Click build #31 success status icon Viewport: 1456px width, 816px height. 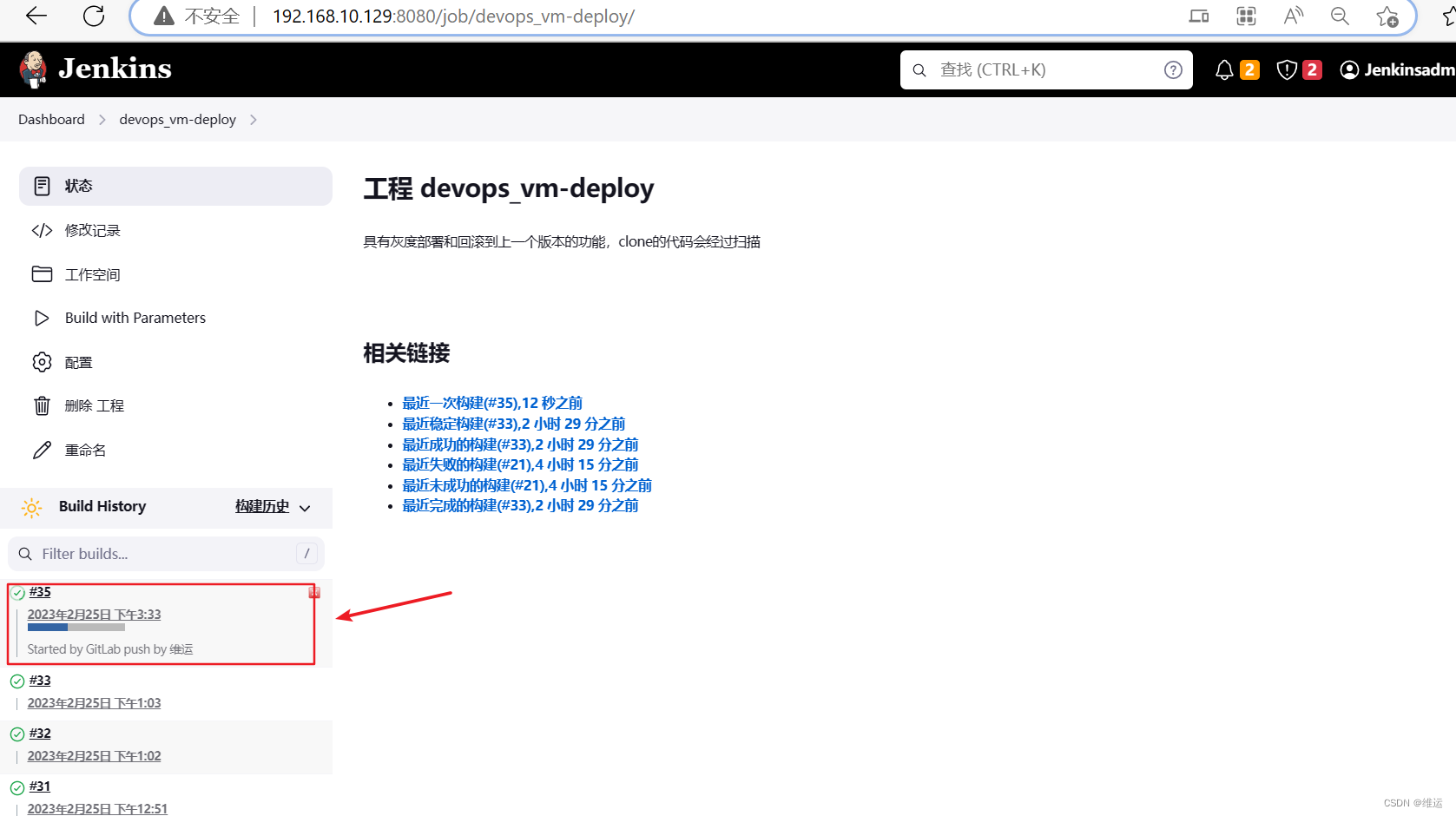pyautogui.click(x=17, y=787)
